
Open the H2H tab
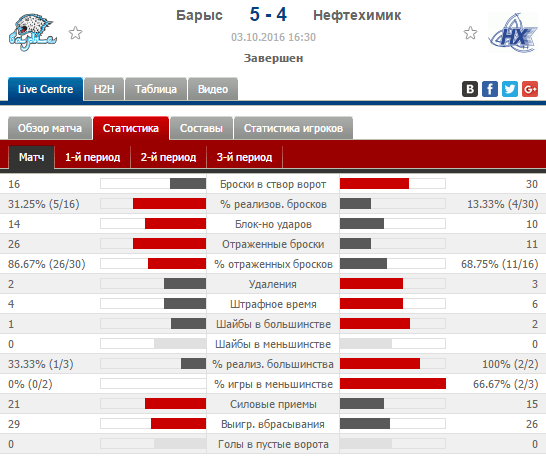click(104, 89)
